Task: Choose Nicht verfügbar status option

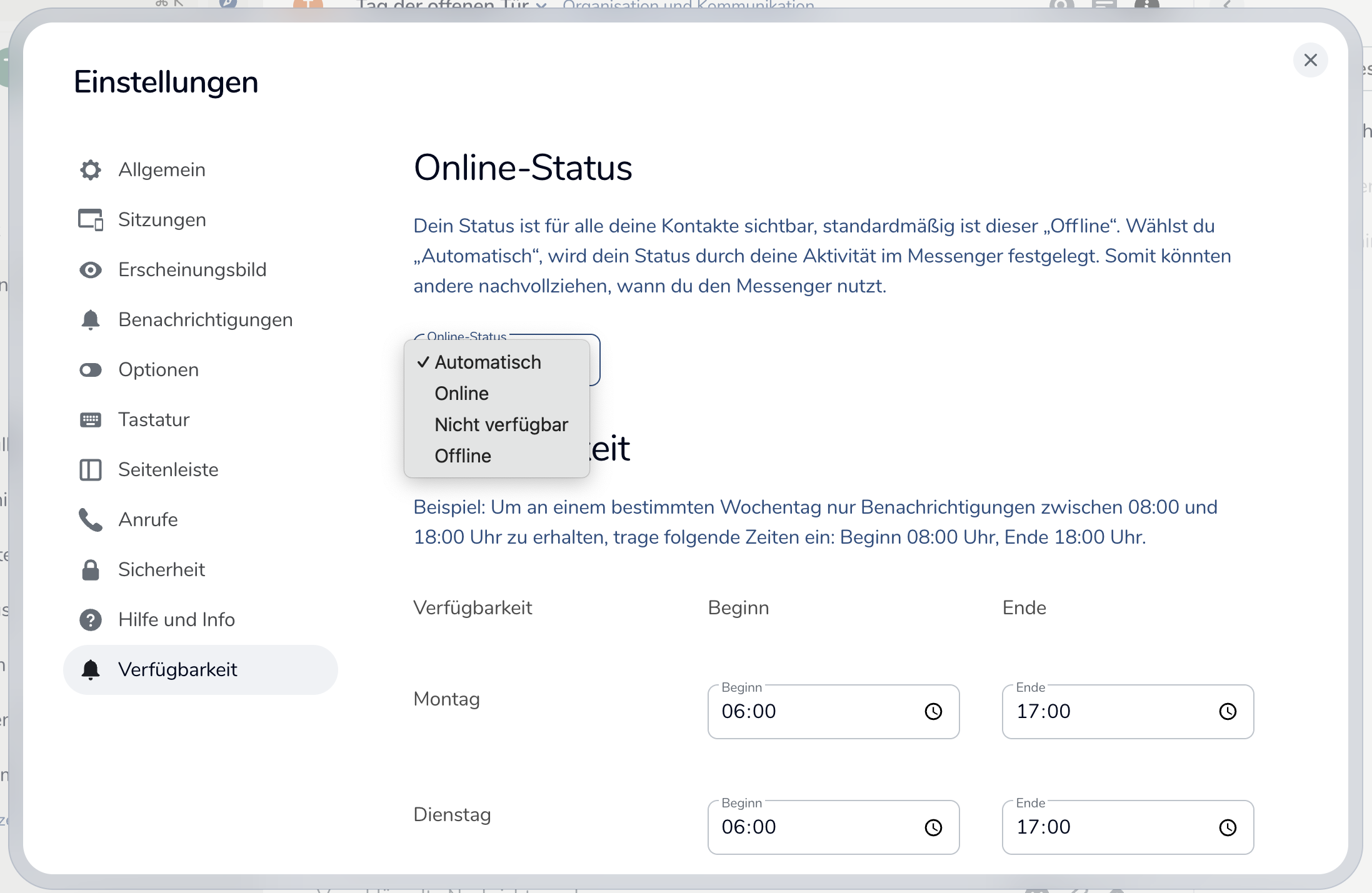Action: coord(501,425)
